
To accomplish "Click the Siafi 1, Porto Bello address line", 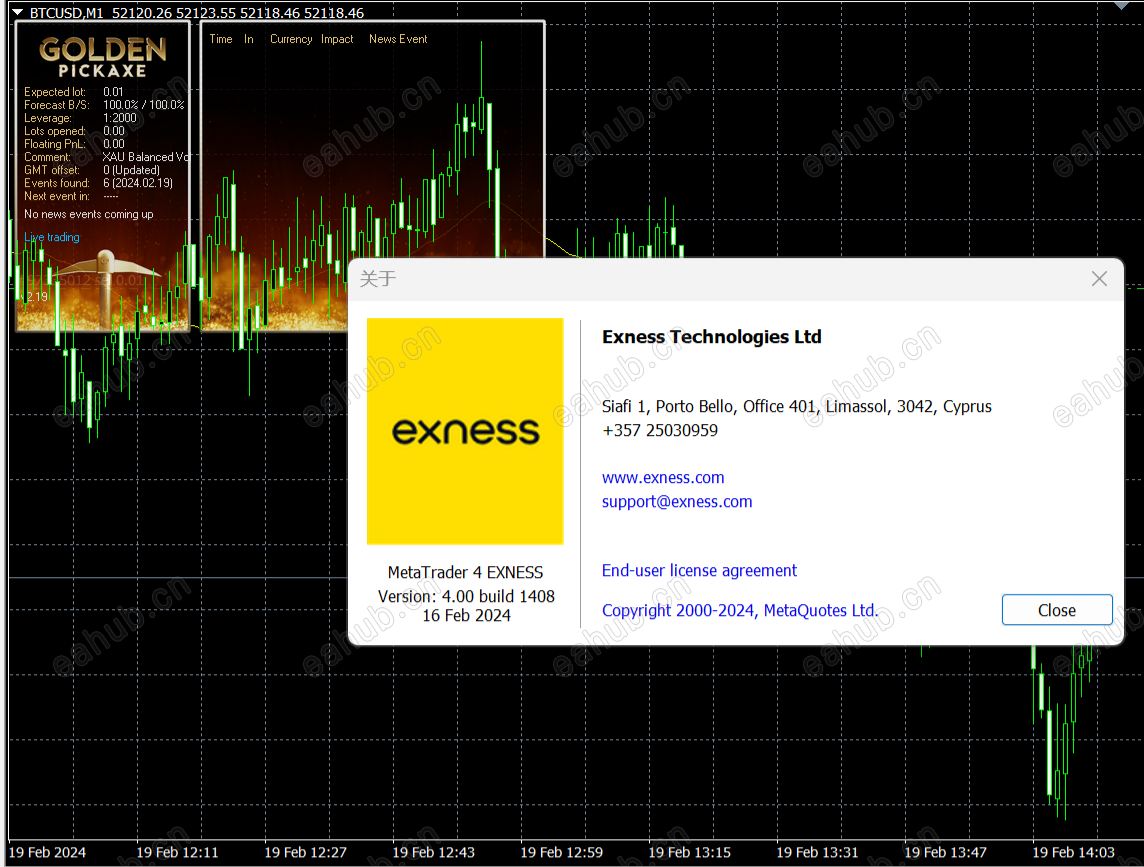I will click(797, 406).
